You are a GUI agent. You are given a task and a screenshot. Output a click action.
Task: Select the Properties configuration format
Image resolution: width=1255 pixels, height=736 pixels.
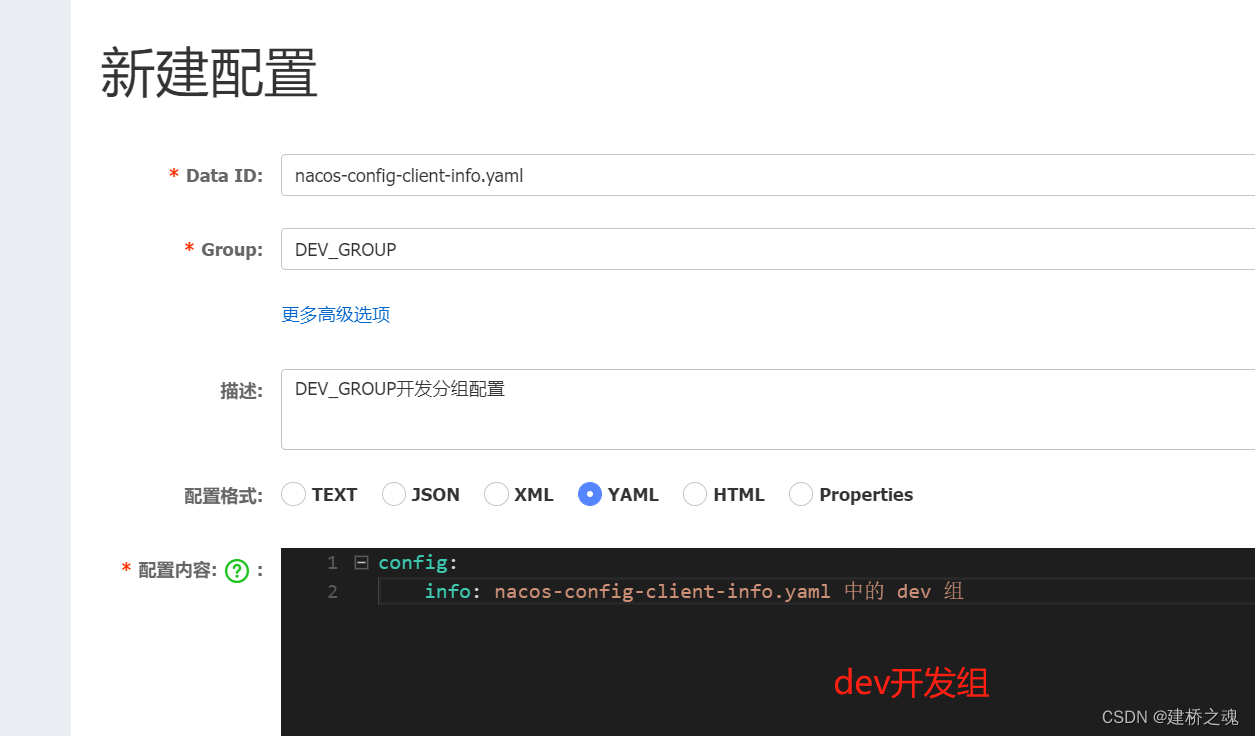click(800, 494)
